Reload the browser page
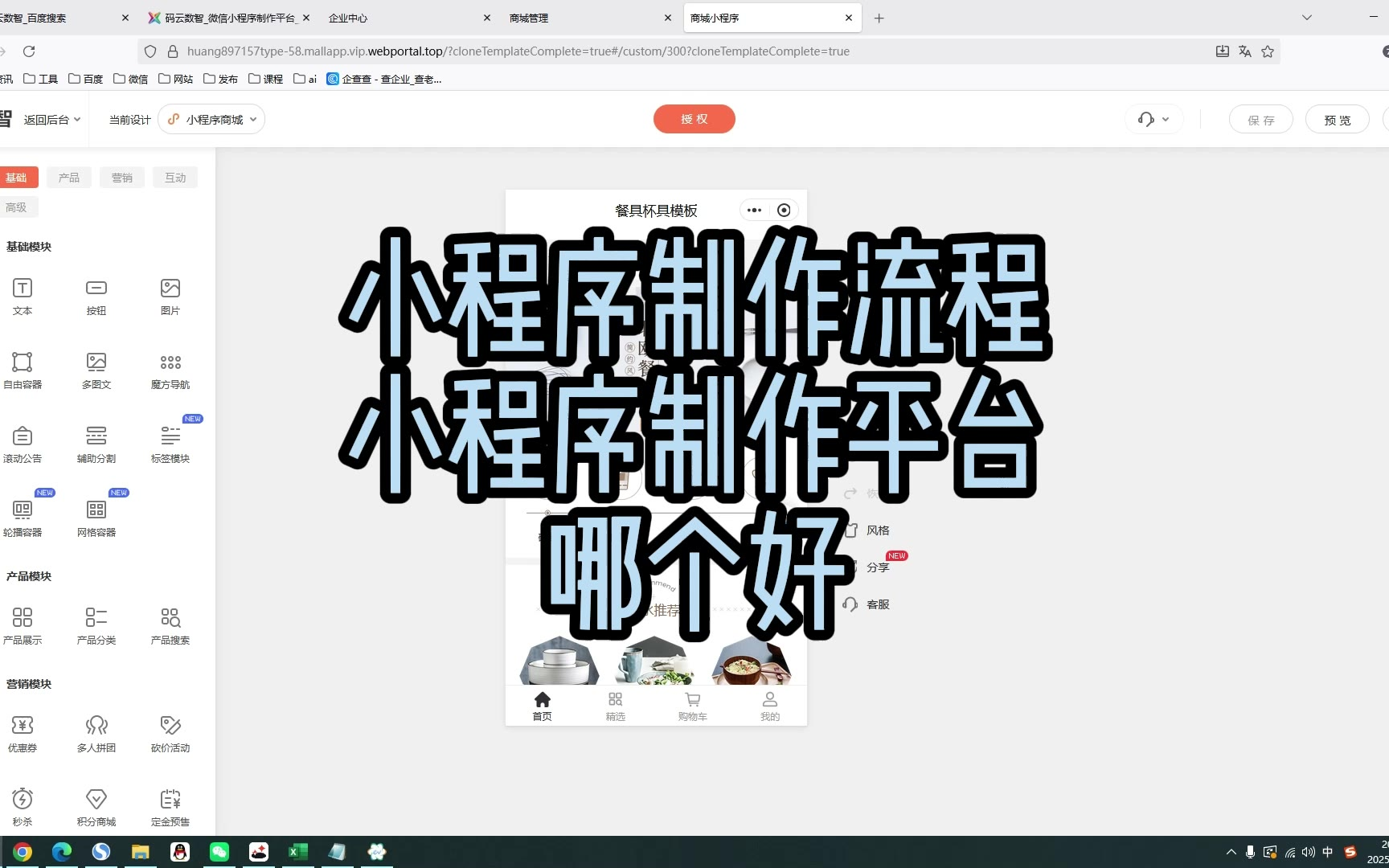The image size is (1389, 868). tap(29, 51)
